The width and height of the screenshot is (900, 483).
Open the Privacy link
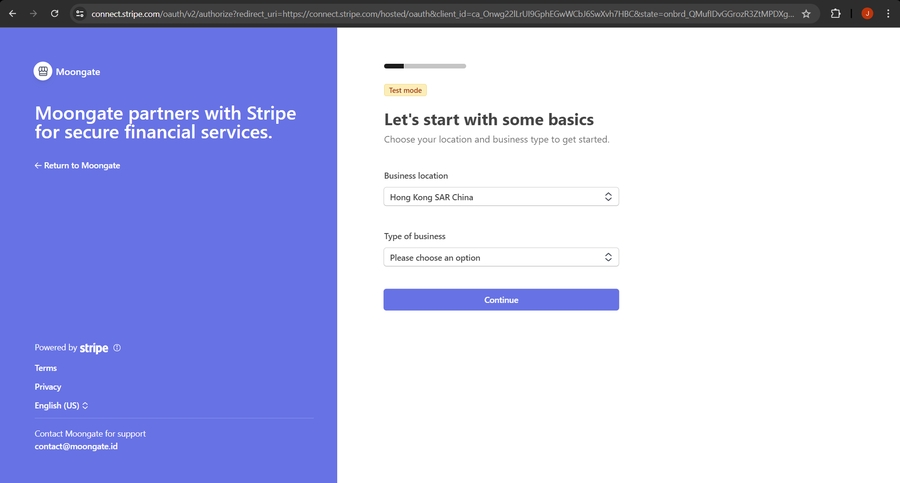click(x=48, y=386)
